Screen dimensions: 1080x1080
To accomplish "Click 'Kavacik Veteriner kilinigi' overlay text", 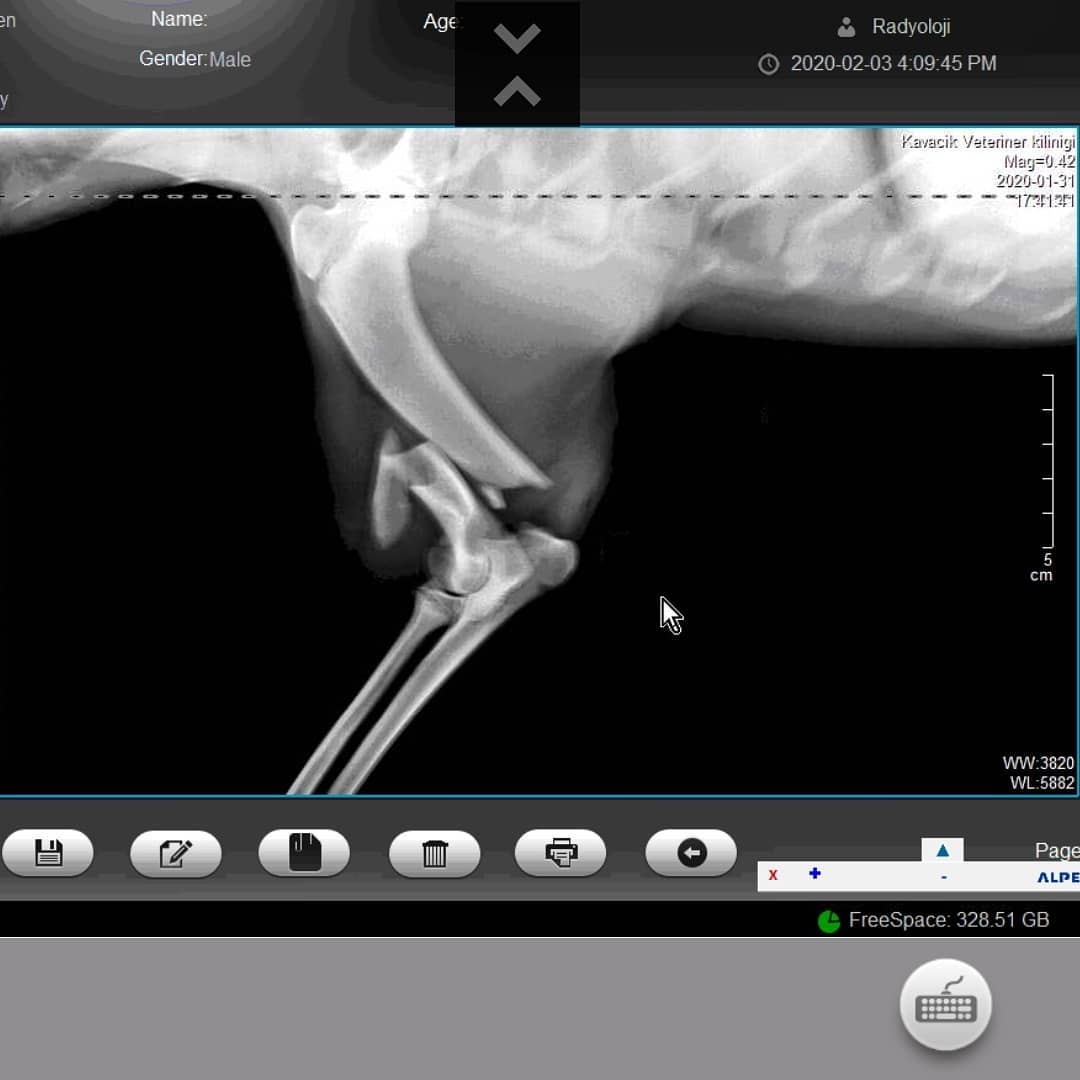I will pos(988,142).
